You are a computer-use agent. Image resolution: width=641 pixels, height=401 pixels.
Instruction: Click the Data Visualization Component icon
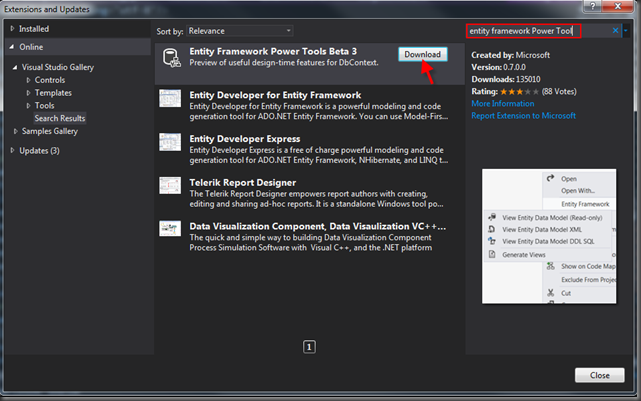pos(170,229)
